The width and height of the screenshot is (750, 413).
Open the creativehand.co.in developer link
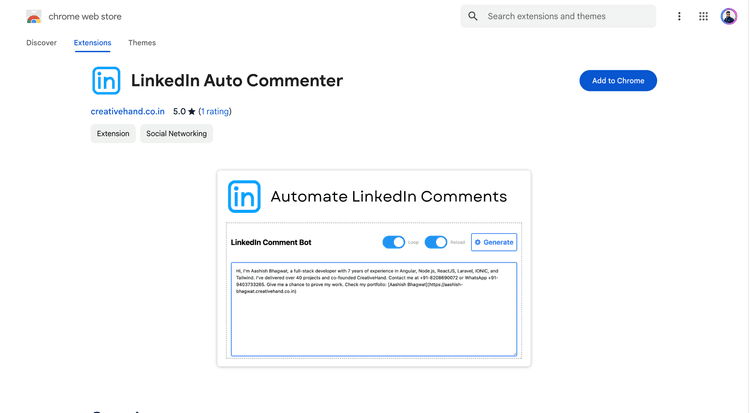(128, 112)
